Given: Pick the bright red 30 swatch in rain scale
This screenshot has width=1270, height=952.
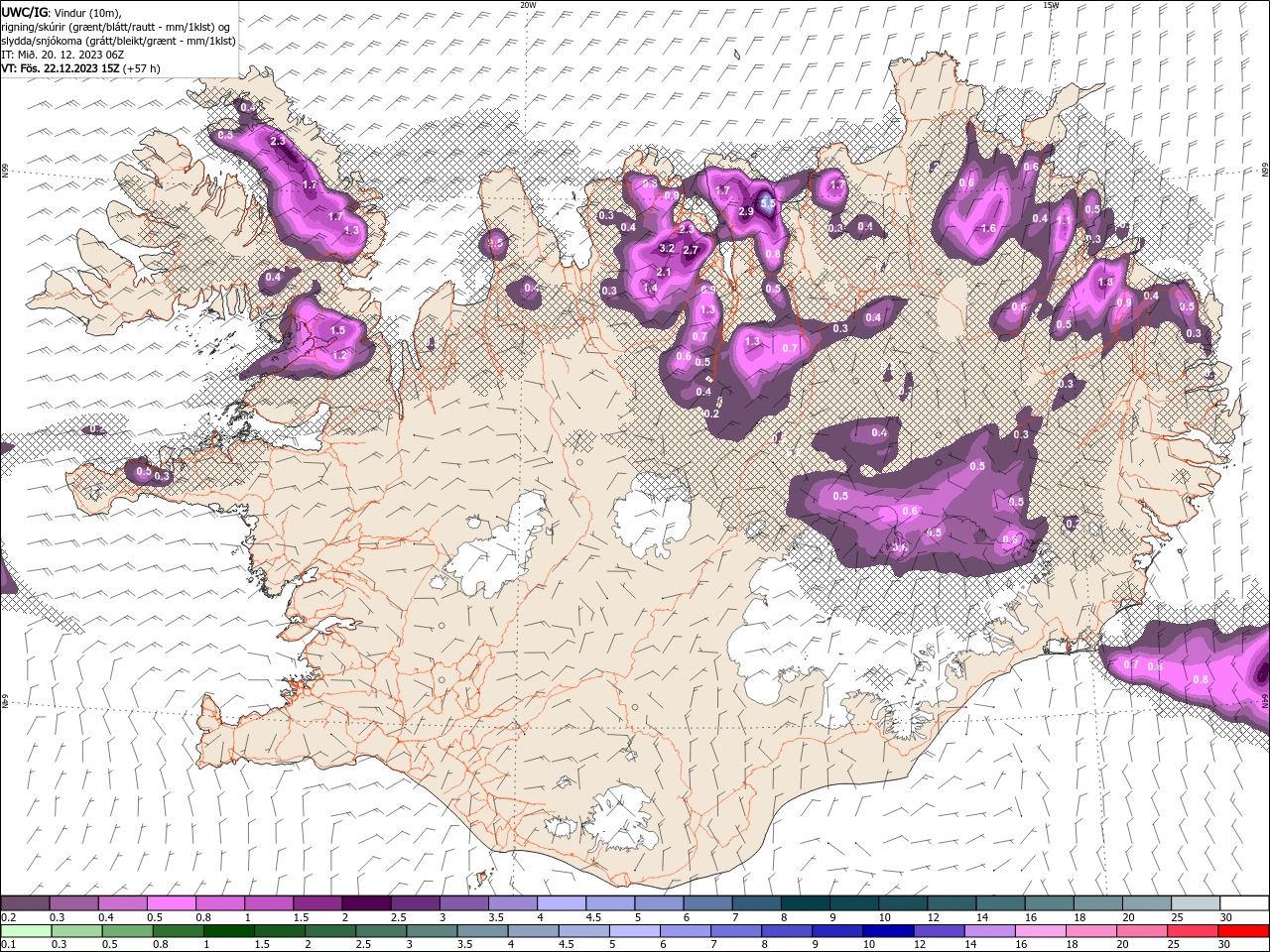Looking at the screenshot, I should pyautogui.click(x=1243, y=931).
